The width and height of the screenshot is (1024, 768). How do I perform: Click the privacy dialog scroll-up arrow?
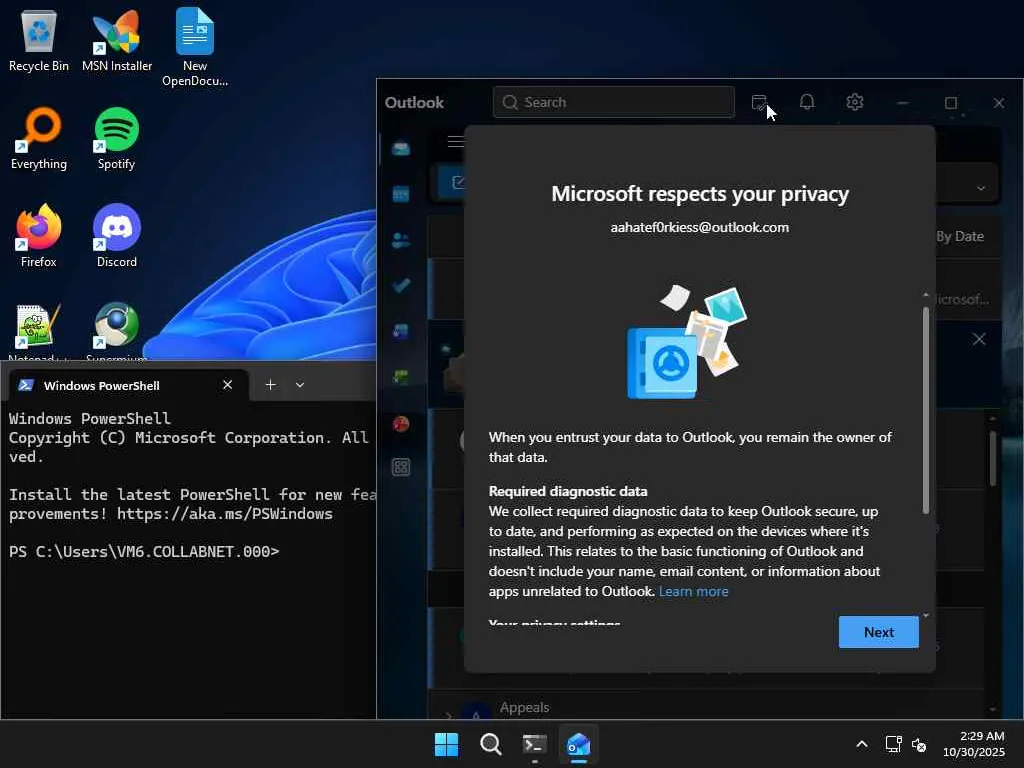[925, 295]
